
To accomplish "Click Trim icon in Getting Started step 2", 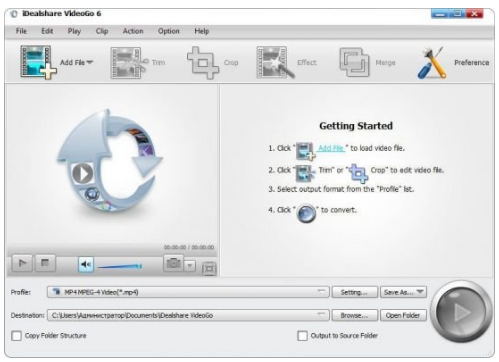I will [305, 173].
